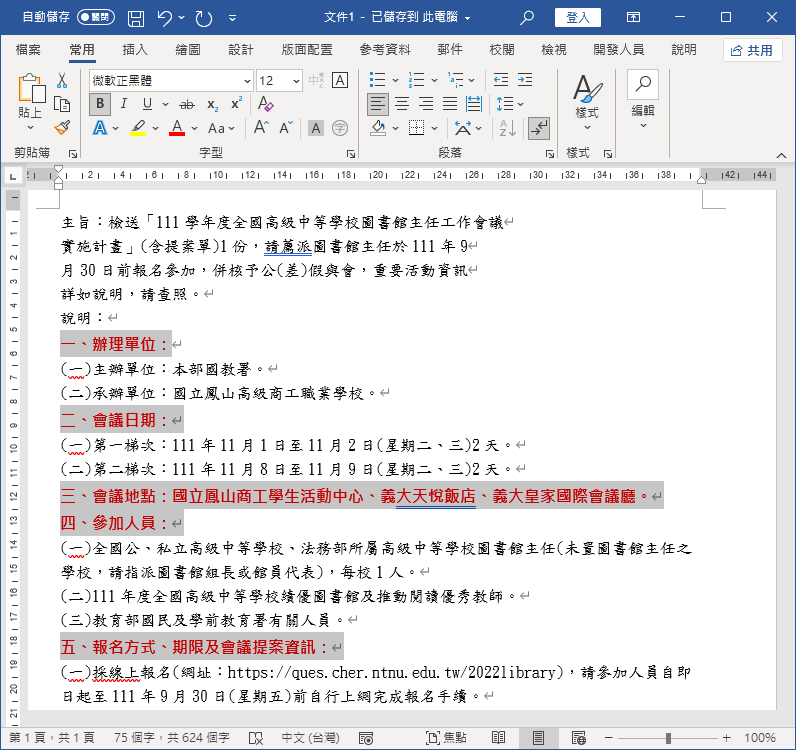Click the Save disk icon
Viewport: 796px width, 750px height.
136,18
